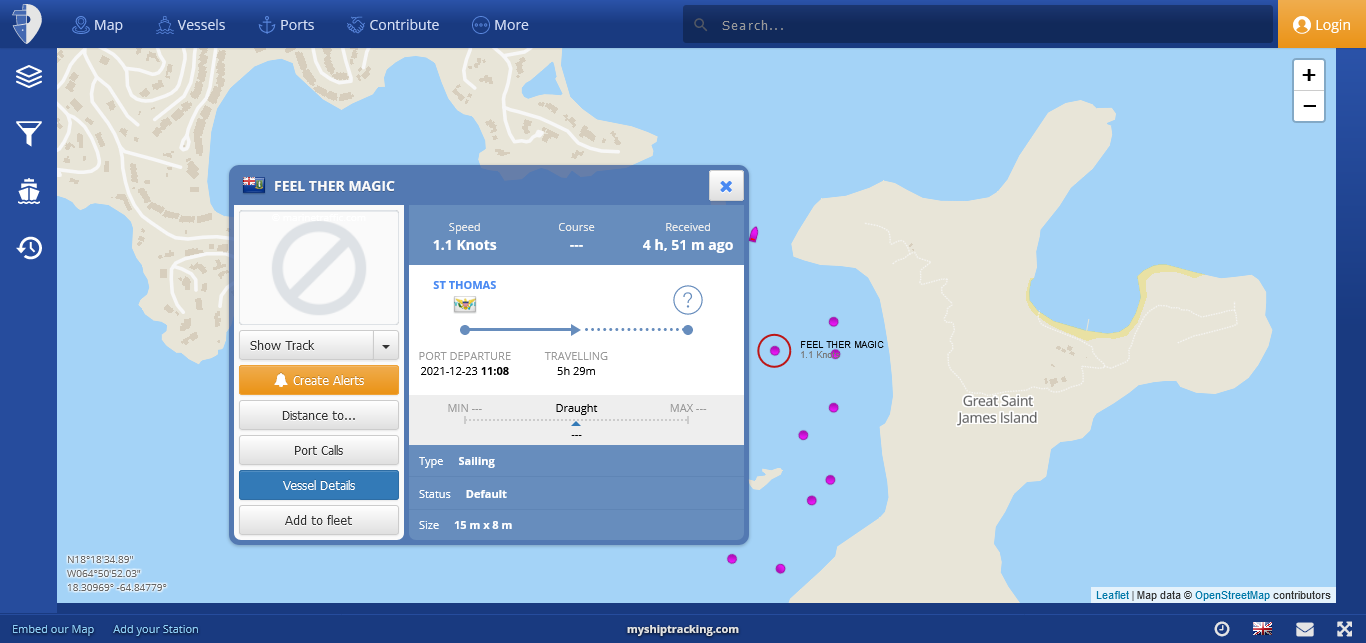1366x643 pixels.
Task: Zoom out the map with minus
Action: [1309, 106]
